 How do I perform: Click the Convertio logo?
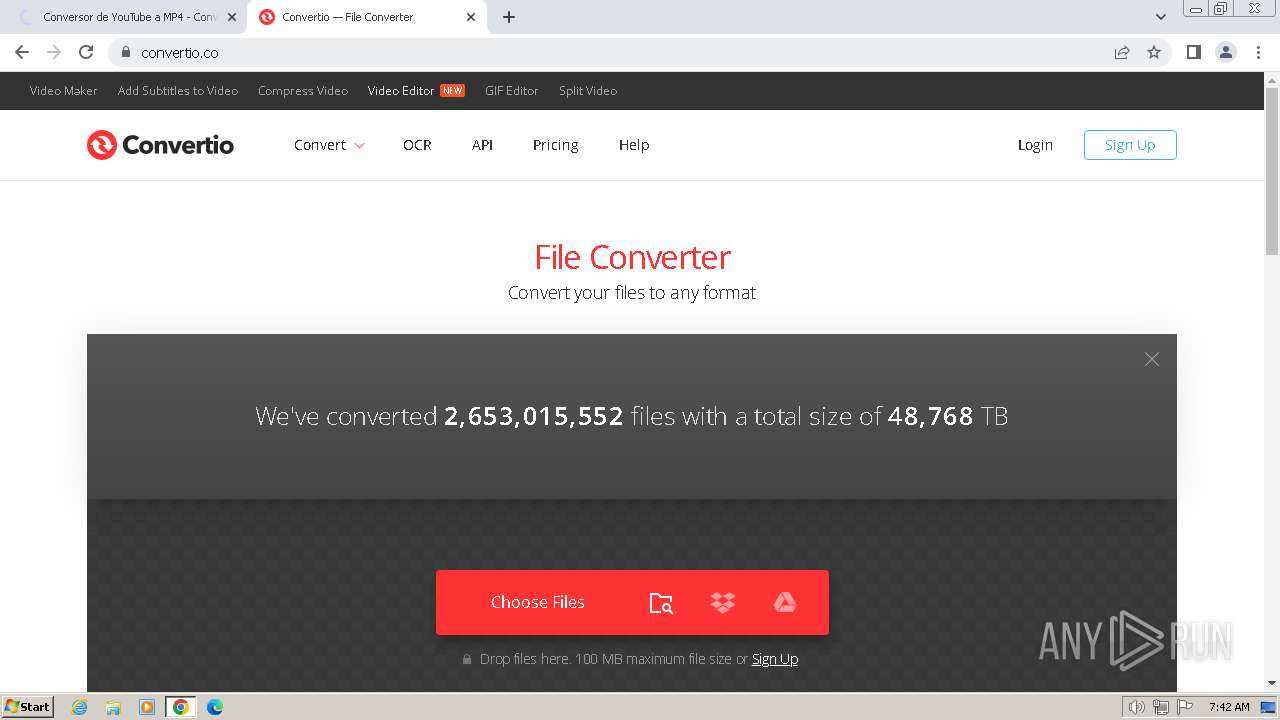pyautogui.click(x=160, y=145)
